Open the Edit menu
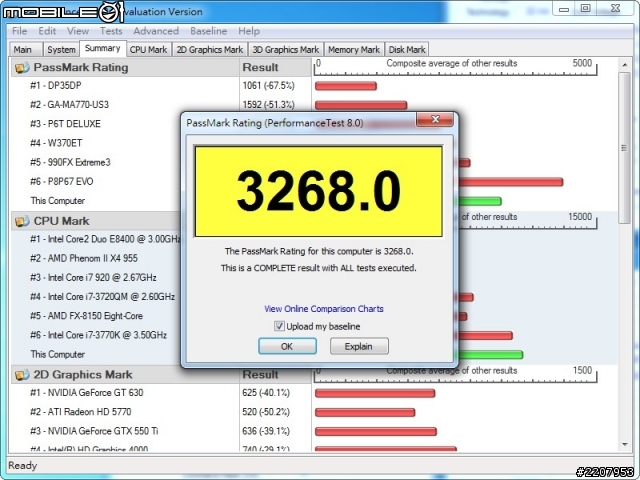Image resolution: width=640 pixels, height=480 pixels. (47, 31)
